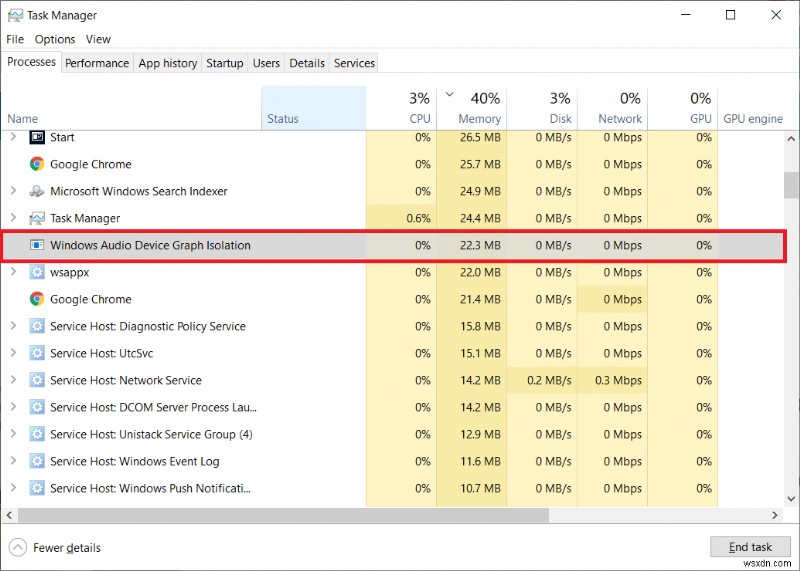Click the Fewer details link
The image size is (800, 571).
[67, 548]
